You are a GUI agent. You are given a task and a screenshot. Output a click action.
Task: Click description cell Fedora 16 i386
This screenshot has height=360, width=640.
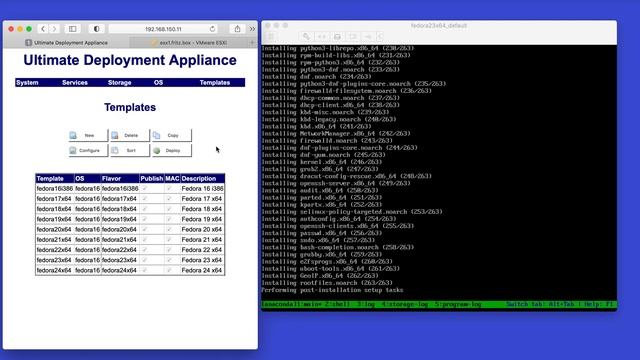pos(202,189)
